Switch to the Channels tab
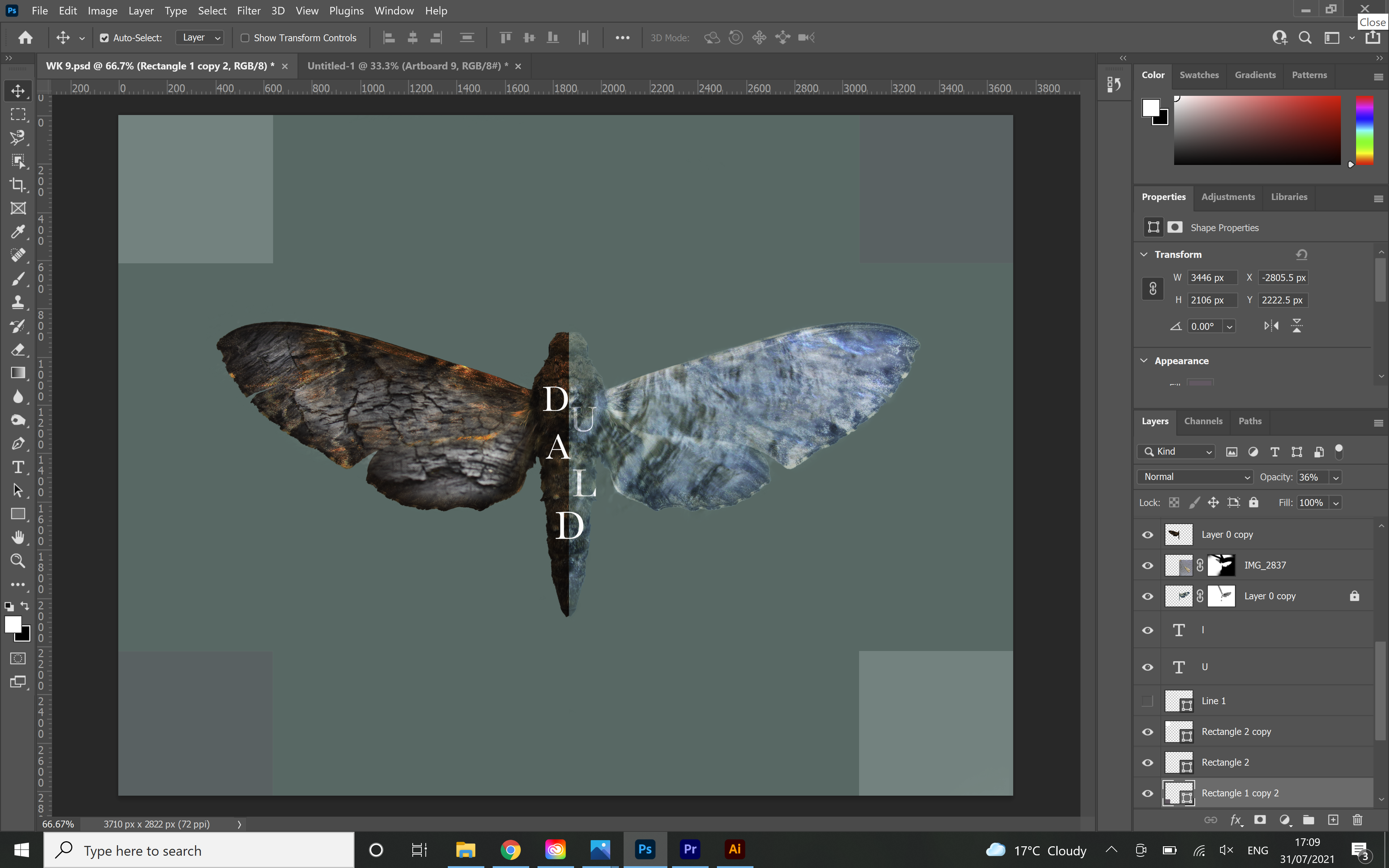Screen dimensions: 1389x868 pos(1203,421)
